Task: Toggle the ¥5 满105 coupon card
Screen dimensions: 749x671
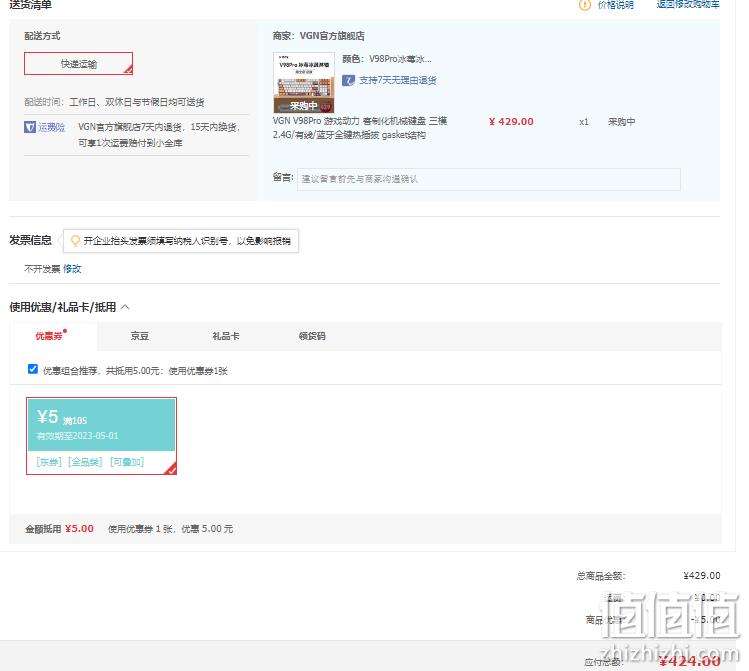Action: [101, 436]
